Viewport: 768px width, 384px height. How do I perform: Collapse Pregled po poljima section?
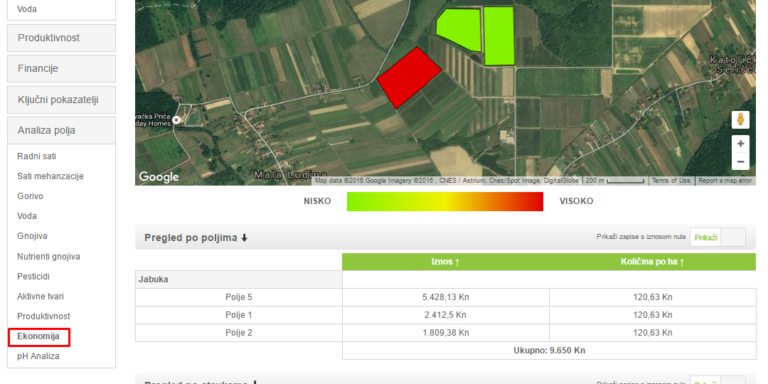click(196, 238)
